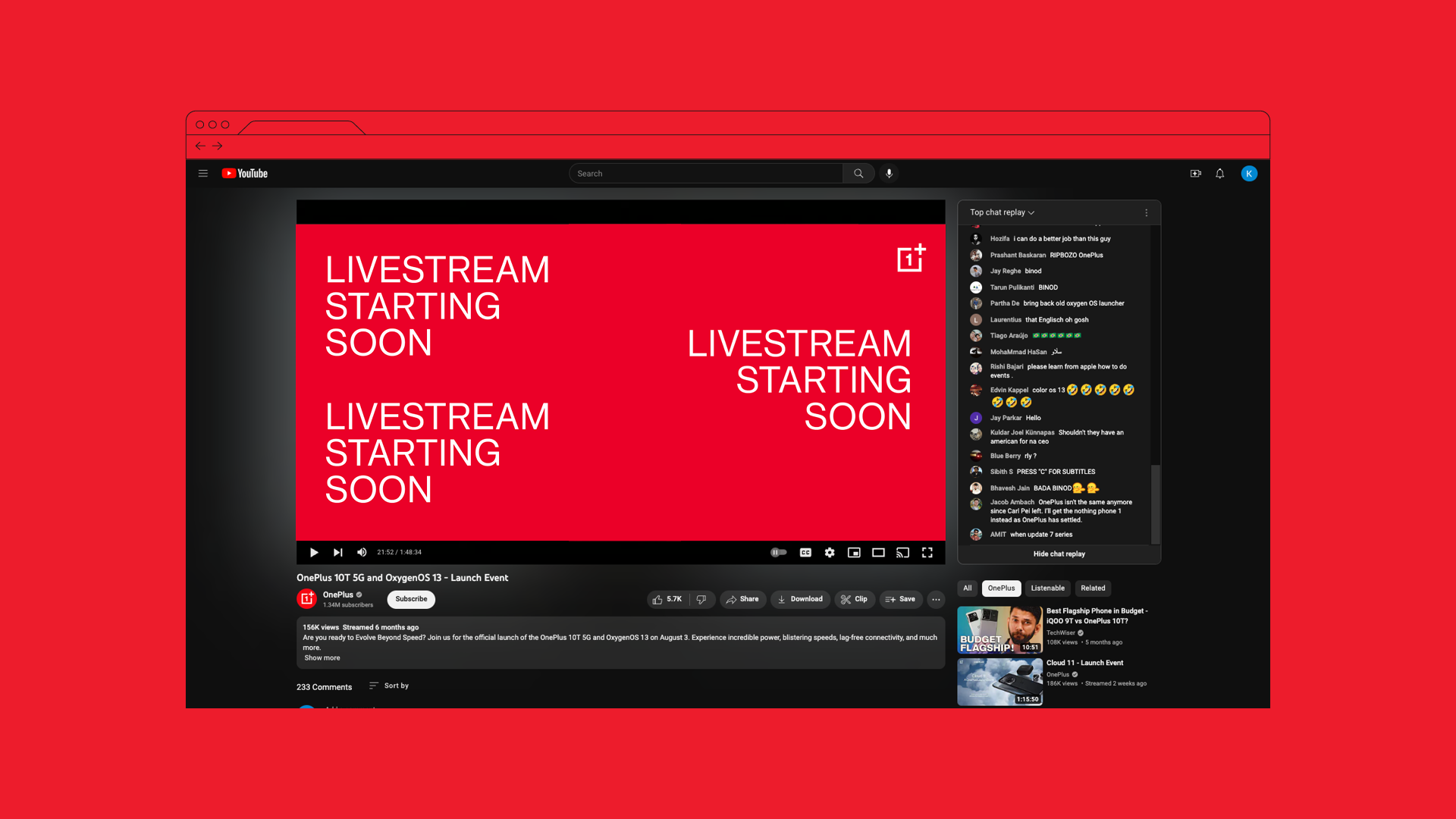This screenshot has height=819, width=1456.
Task: Mute the video volume
Action: point(362,553)
